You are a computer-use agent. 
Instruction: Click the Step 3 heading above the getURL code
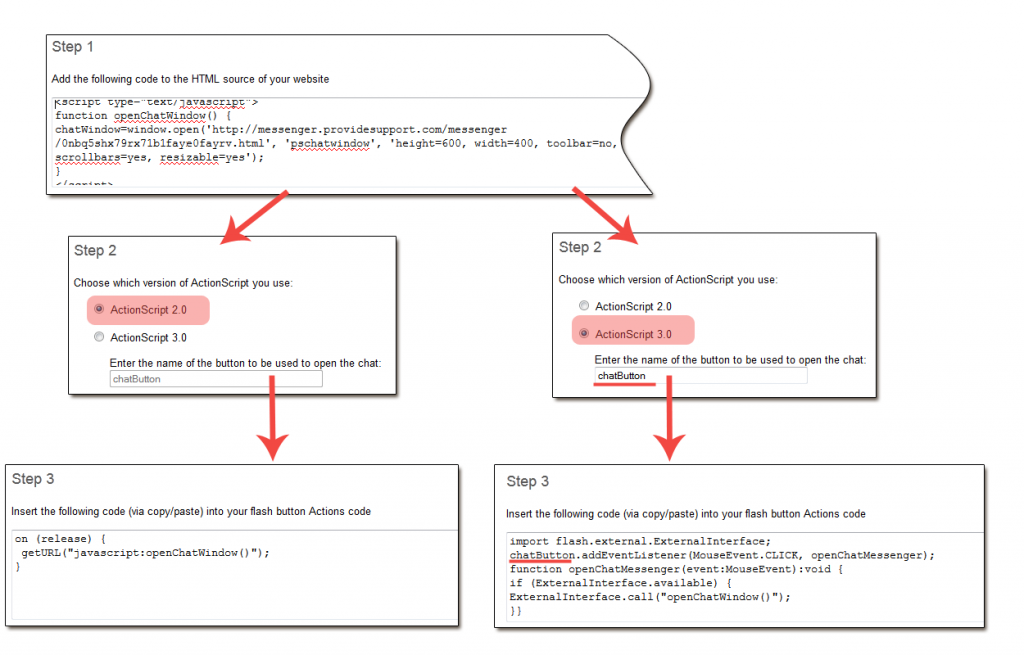coord(33,479)
